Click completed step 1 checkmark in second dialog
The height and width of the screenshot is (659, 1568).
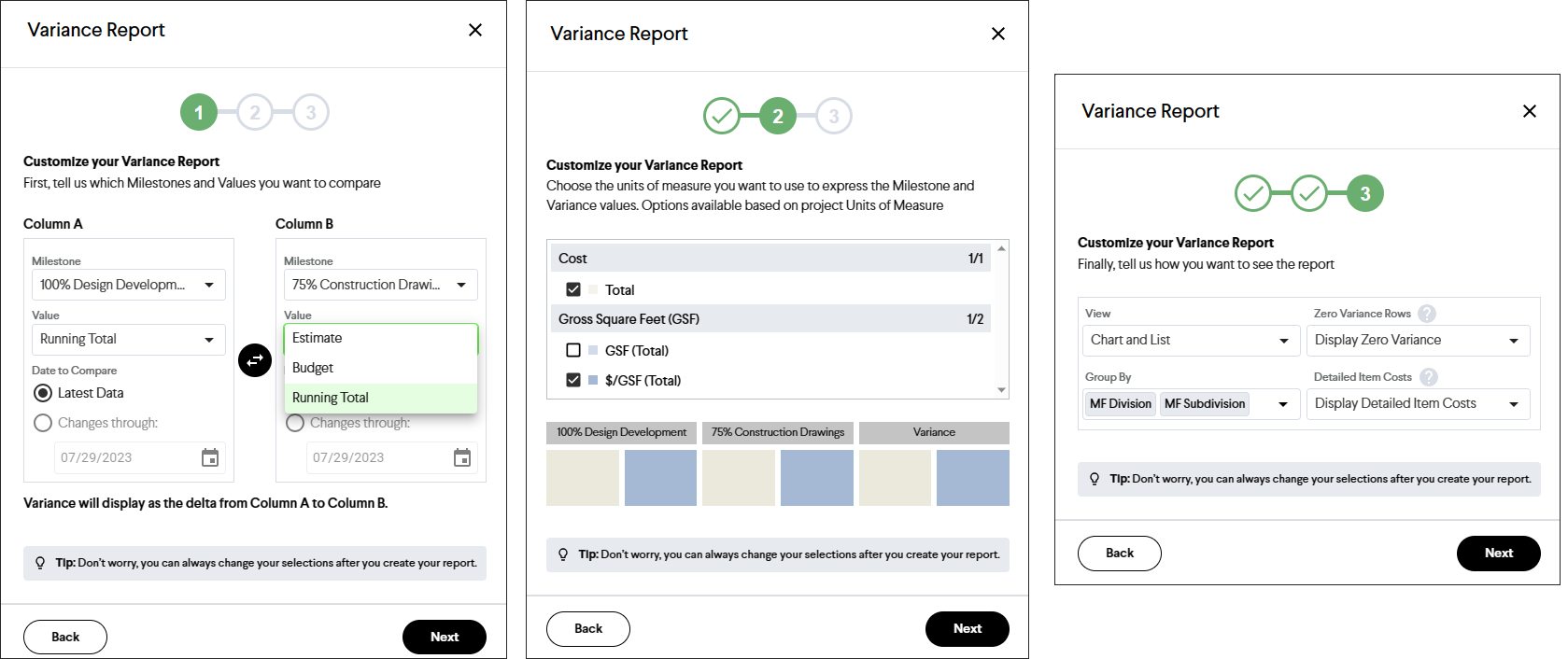click(x=721, y=117)
